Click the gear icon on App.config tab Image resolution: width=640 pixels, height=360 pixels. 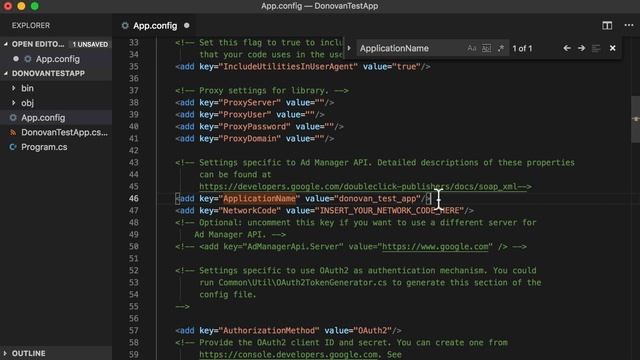click(125, 25)
